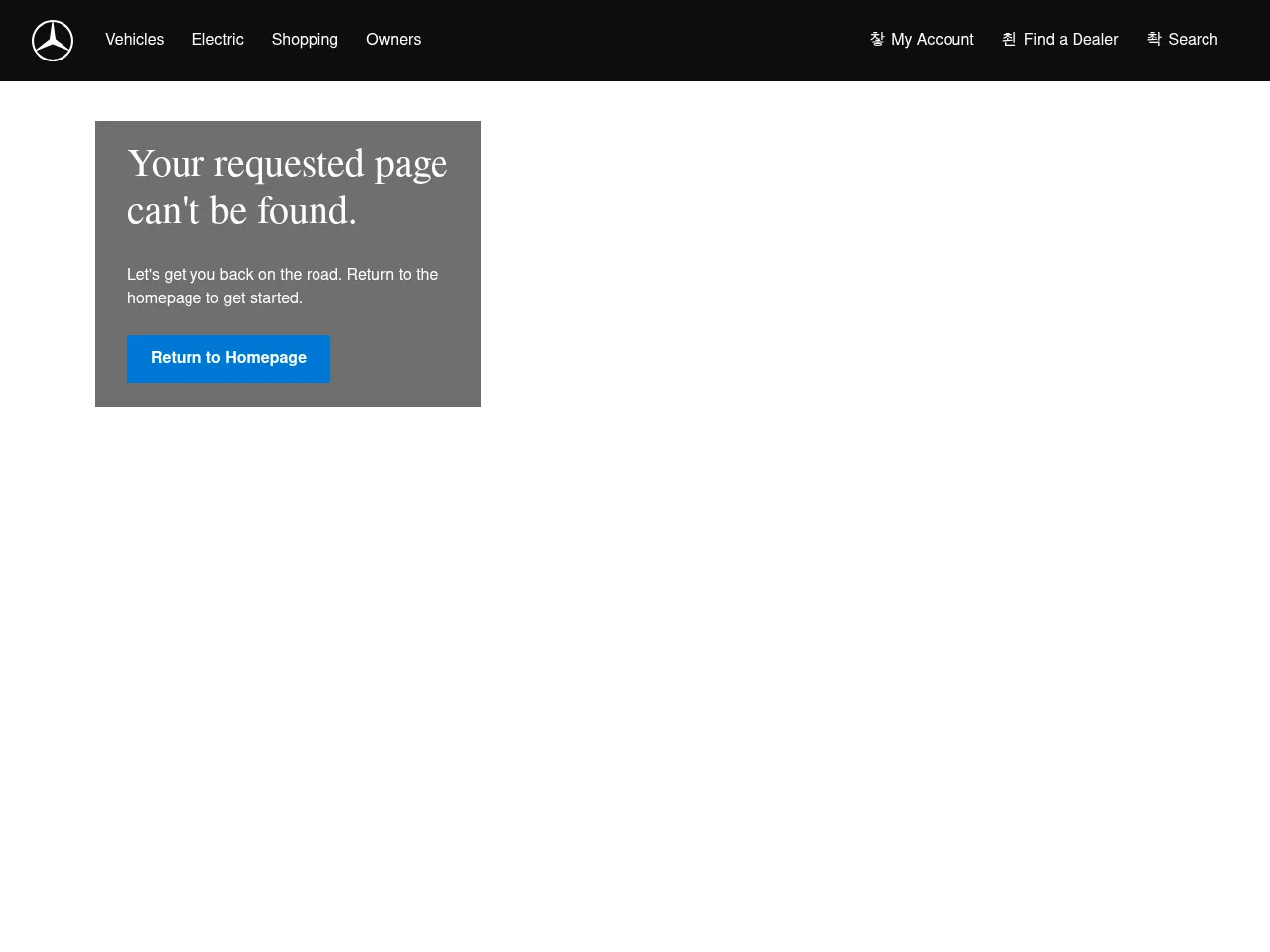Image resolution: width=1270 pixels, height=952 pixels.
Task: Click the Mercedes-Benz star logo
Action: pyautogui.click(x=53, y=41)
